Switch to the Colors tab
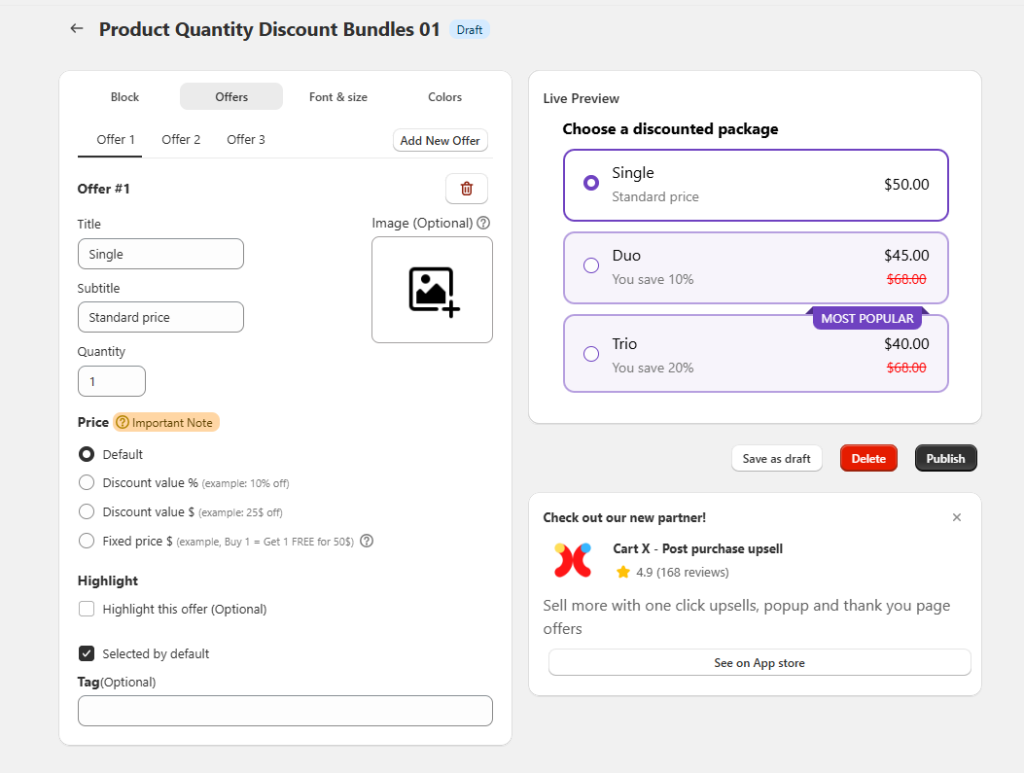 pos(444,97)
